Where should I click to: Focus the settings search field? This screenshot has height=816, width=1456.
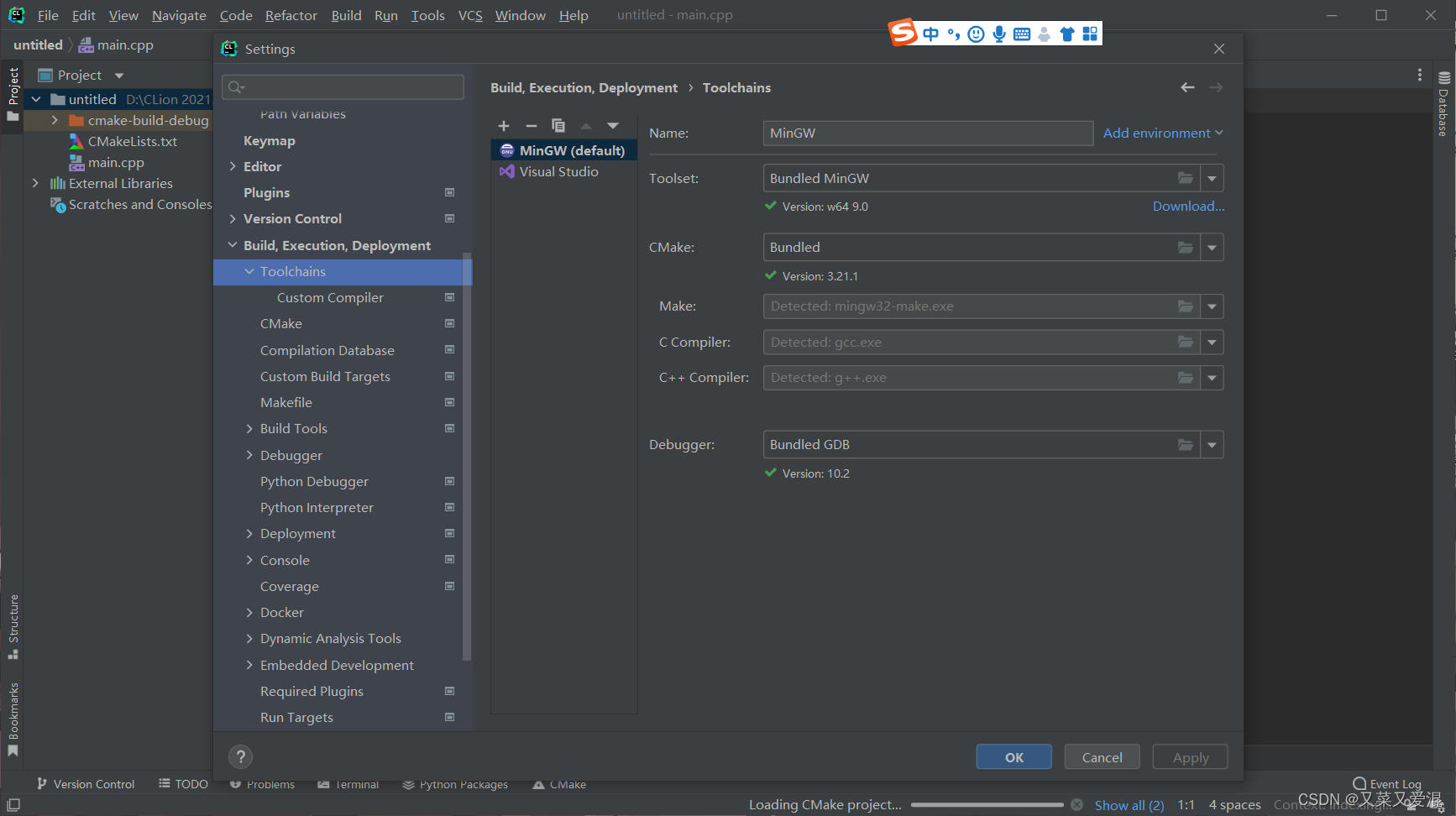point(343,87)
